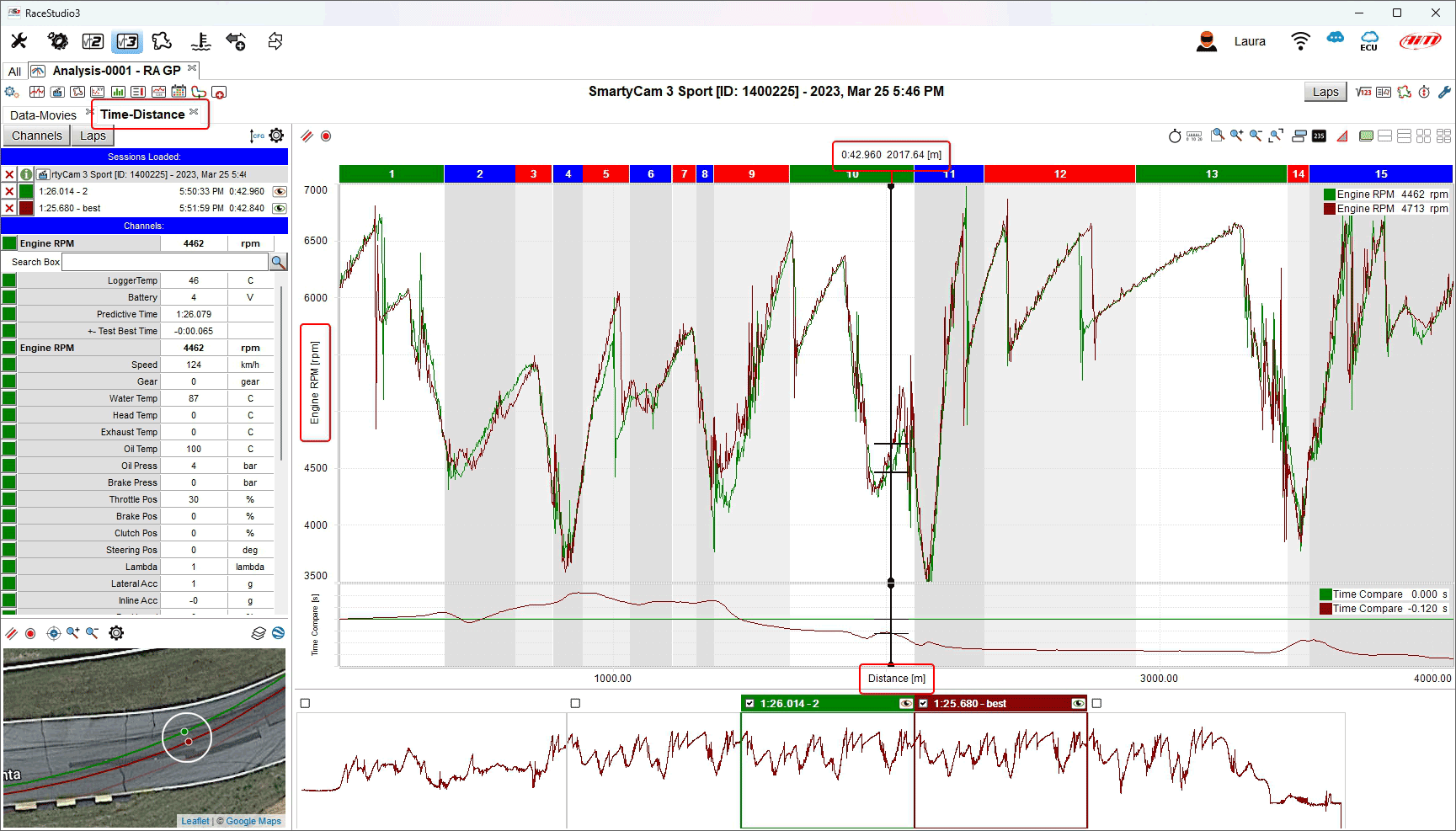Close the Time-Distance tab
This screenshot has width=1456, height=831.
click(x=195, y=111)
